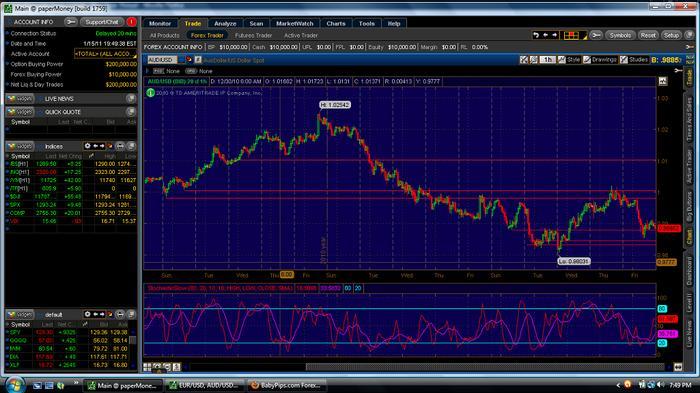
Task: Click the horizontal chart scrollbar
Action: 487,367
